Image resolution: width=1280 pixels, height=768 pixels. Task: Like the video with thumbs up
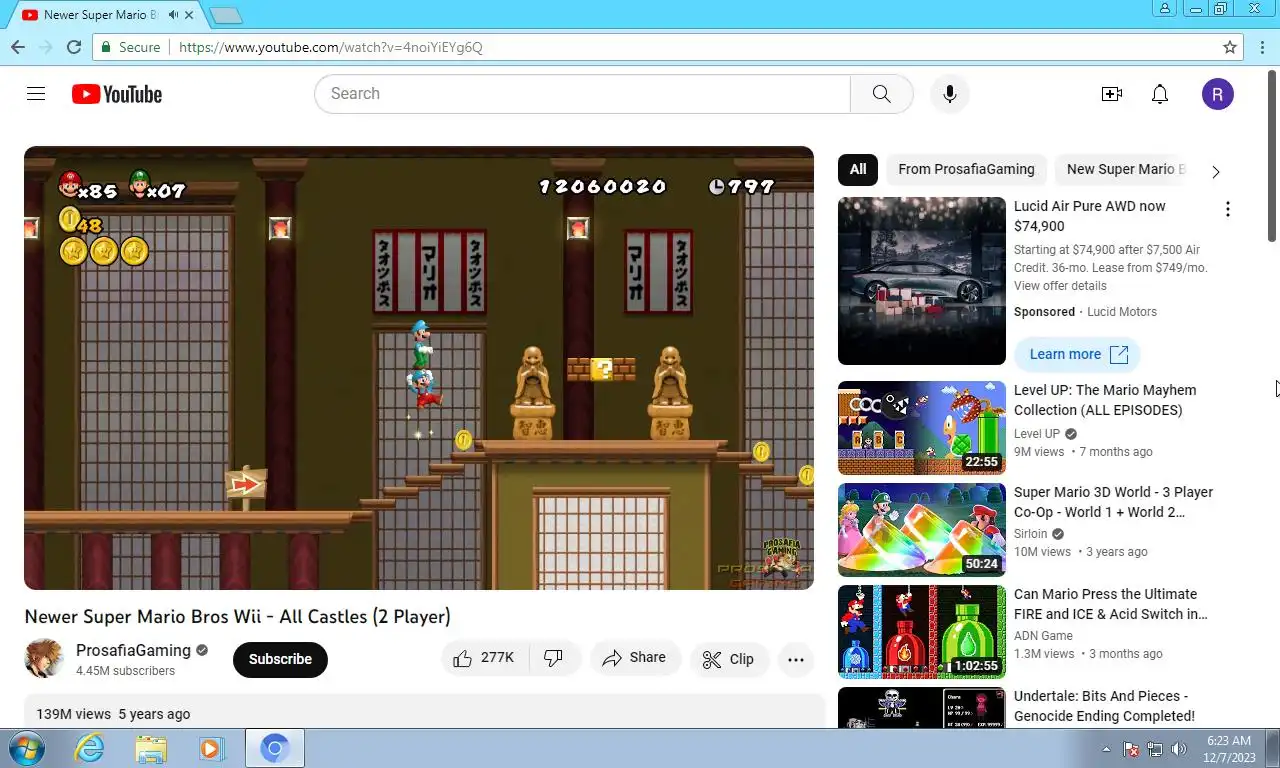[x=484, y=658]
